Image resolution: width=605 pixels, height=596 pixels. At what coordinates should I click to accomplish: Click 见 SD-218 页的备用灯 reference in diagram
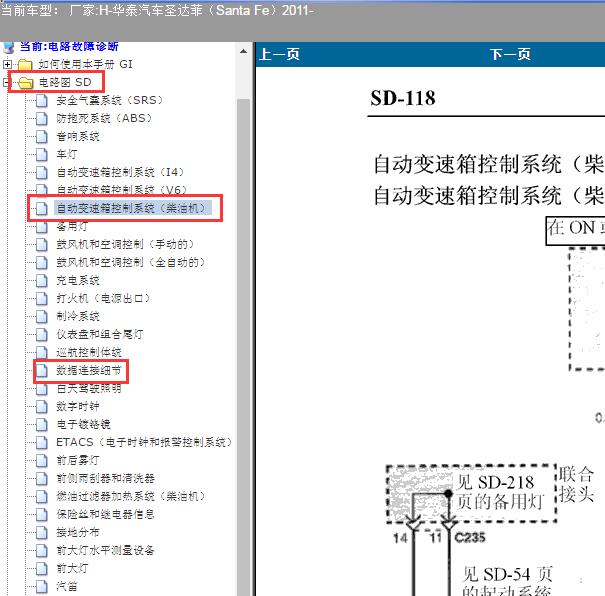(x=500, y=492)
